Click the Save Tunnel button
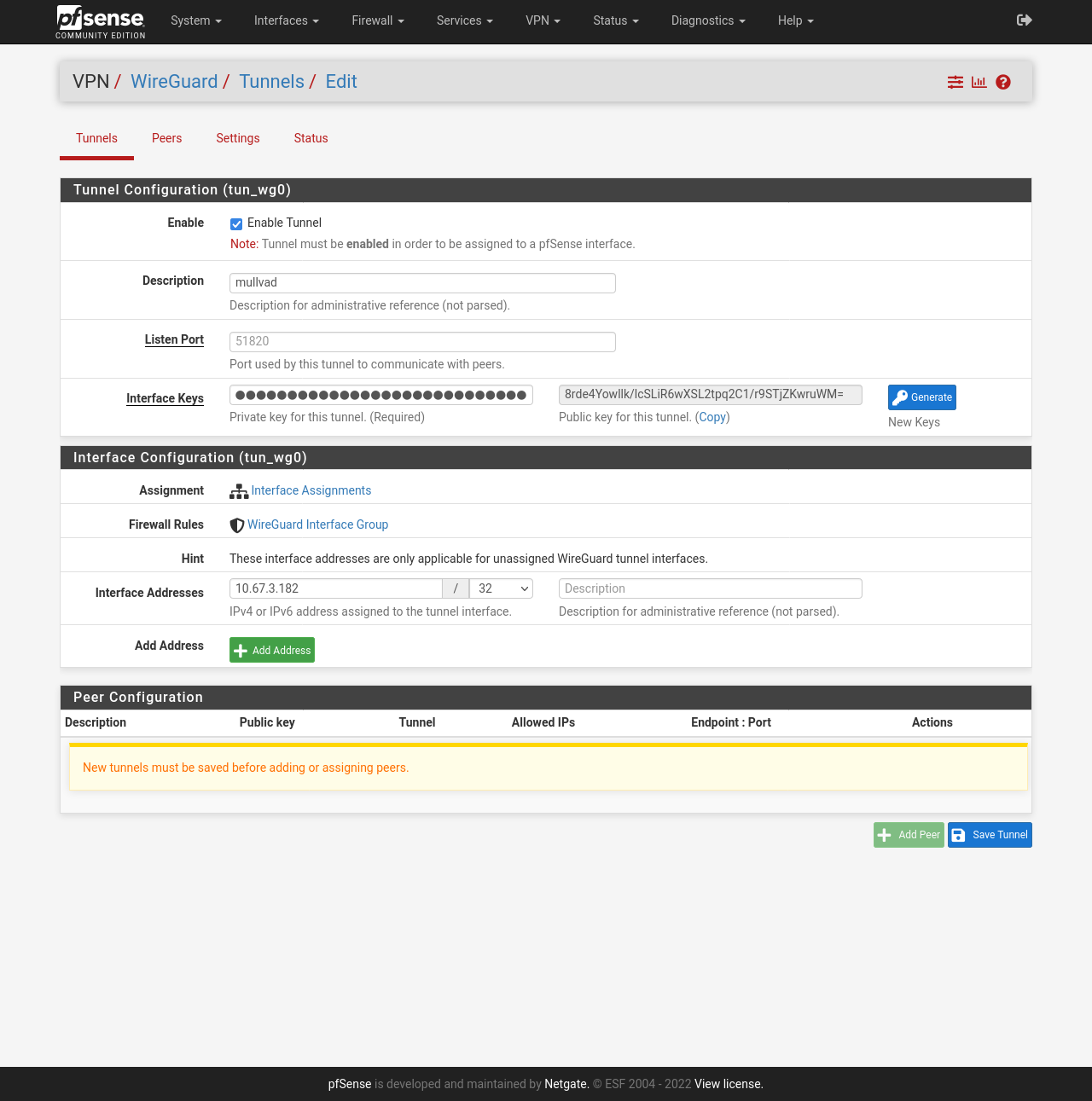1092x1101 pixels. 990,835
